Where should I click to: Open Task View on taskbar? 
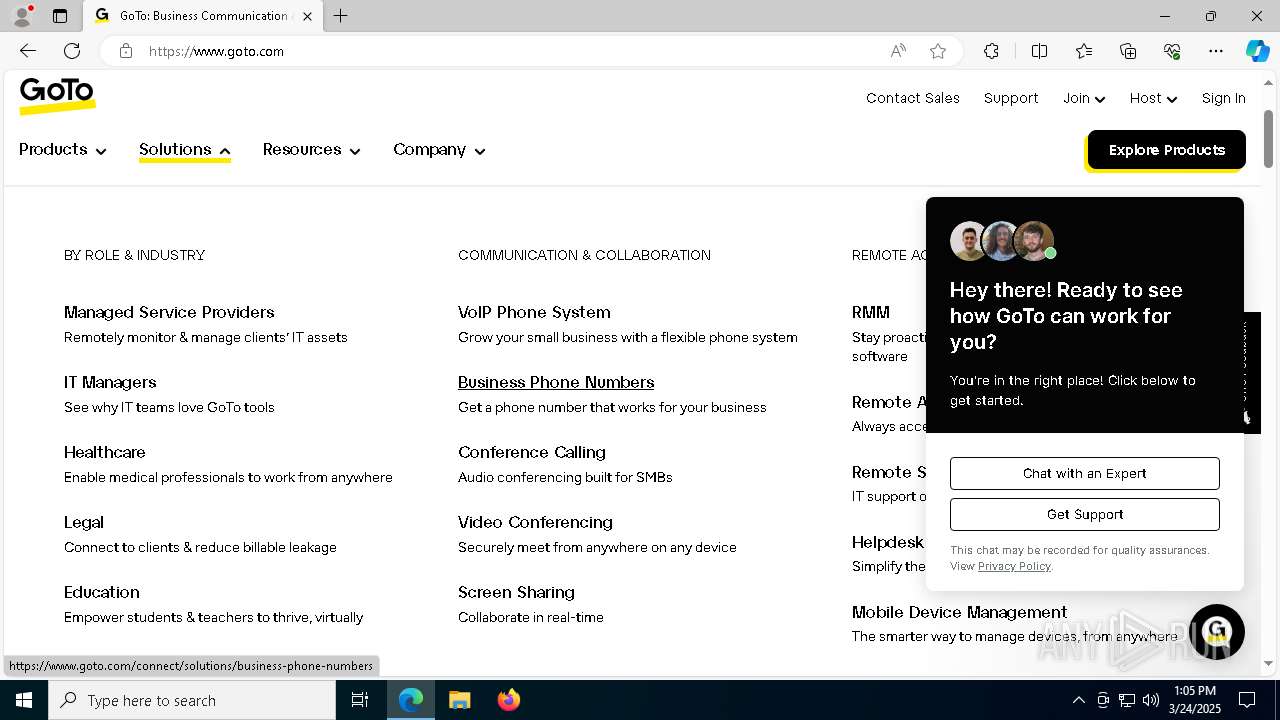point(360,700)
